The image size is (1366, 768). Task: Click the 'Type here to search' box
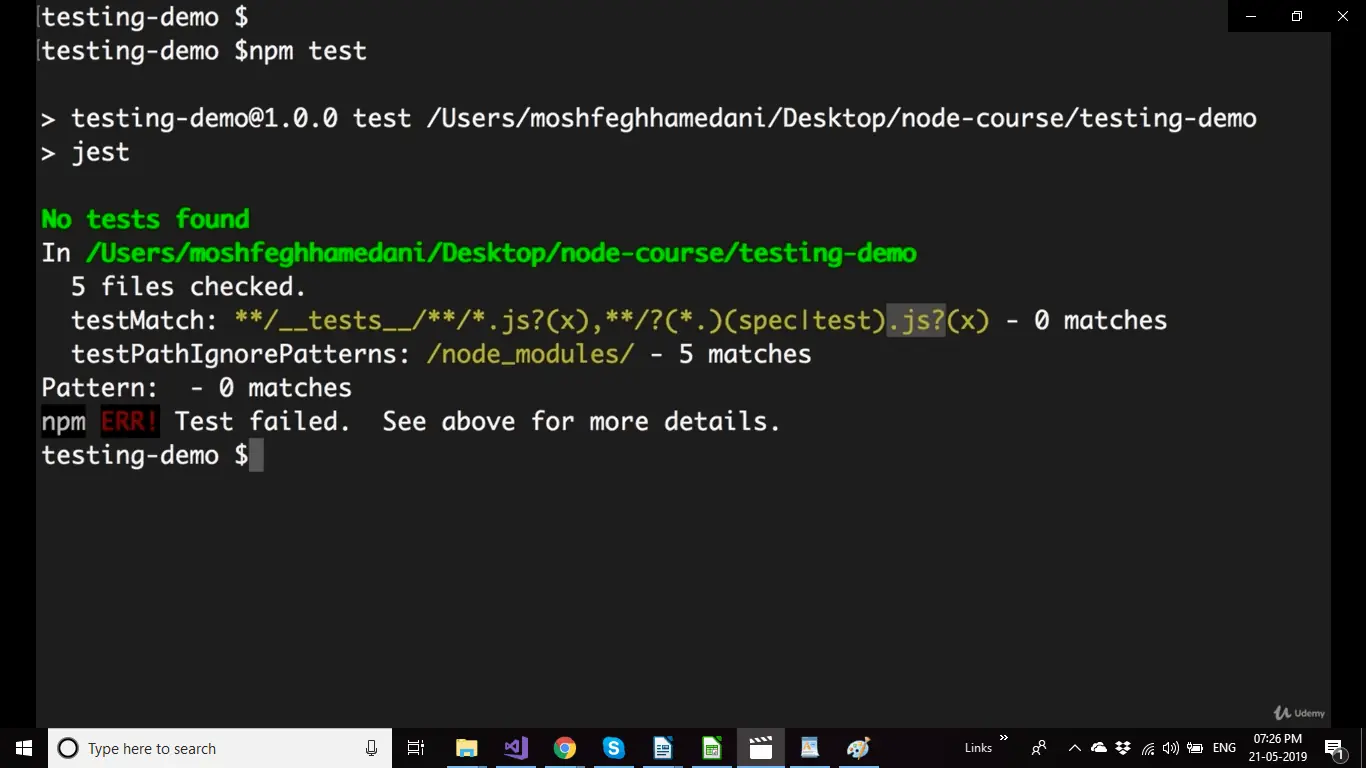click(x=218, y=748)
